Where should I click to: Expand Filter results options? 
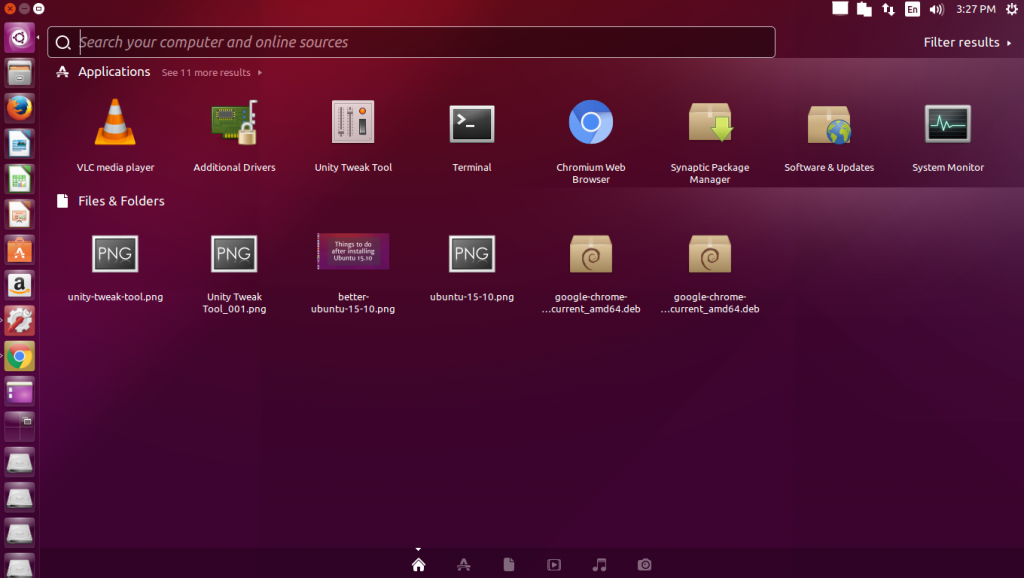963,42
